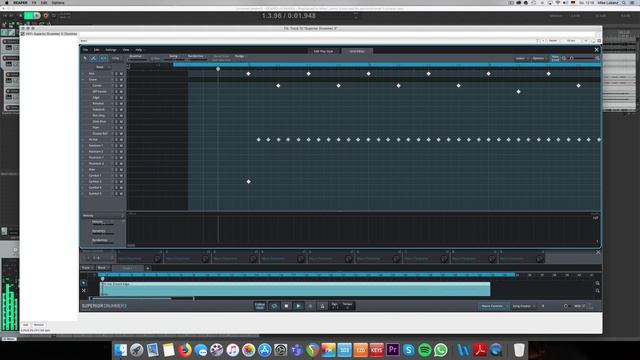Open the Show dropdown above instrument list
The image size is (640, 360).
(103, 67)
